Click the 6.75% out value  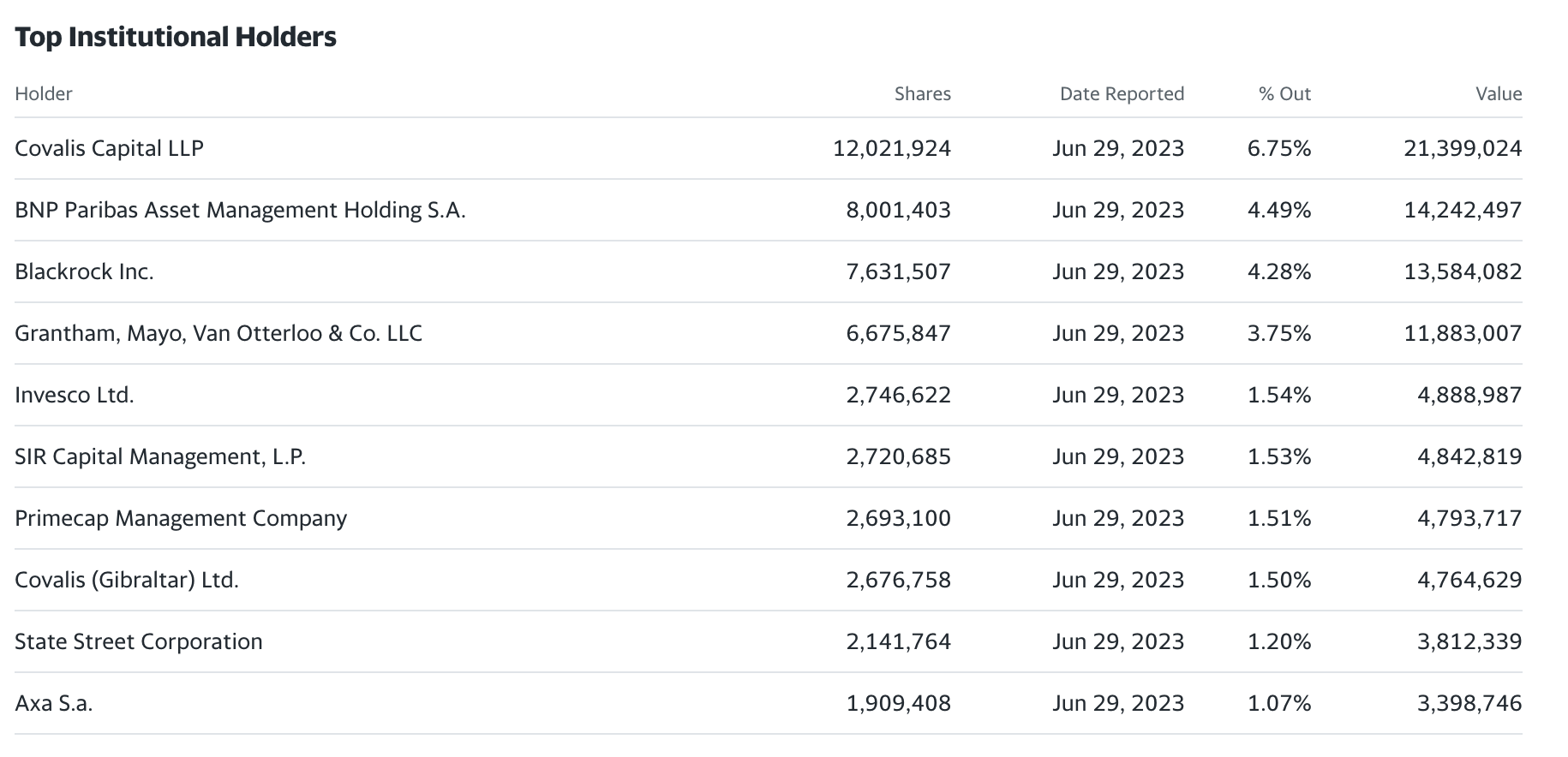pos(1279,148)
